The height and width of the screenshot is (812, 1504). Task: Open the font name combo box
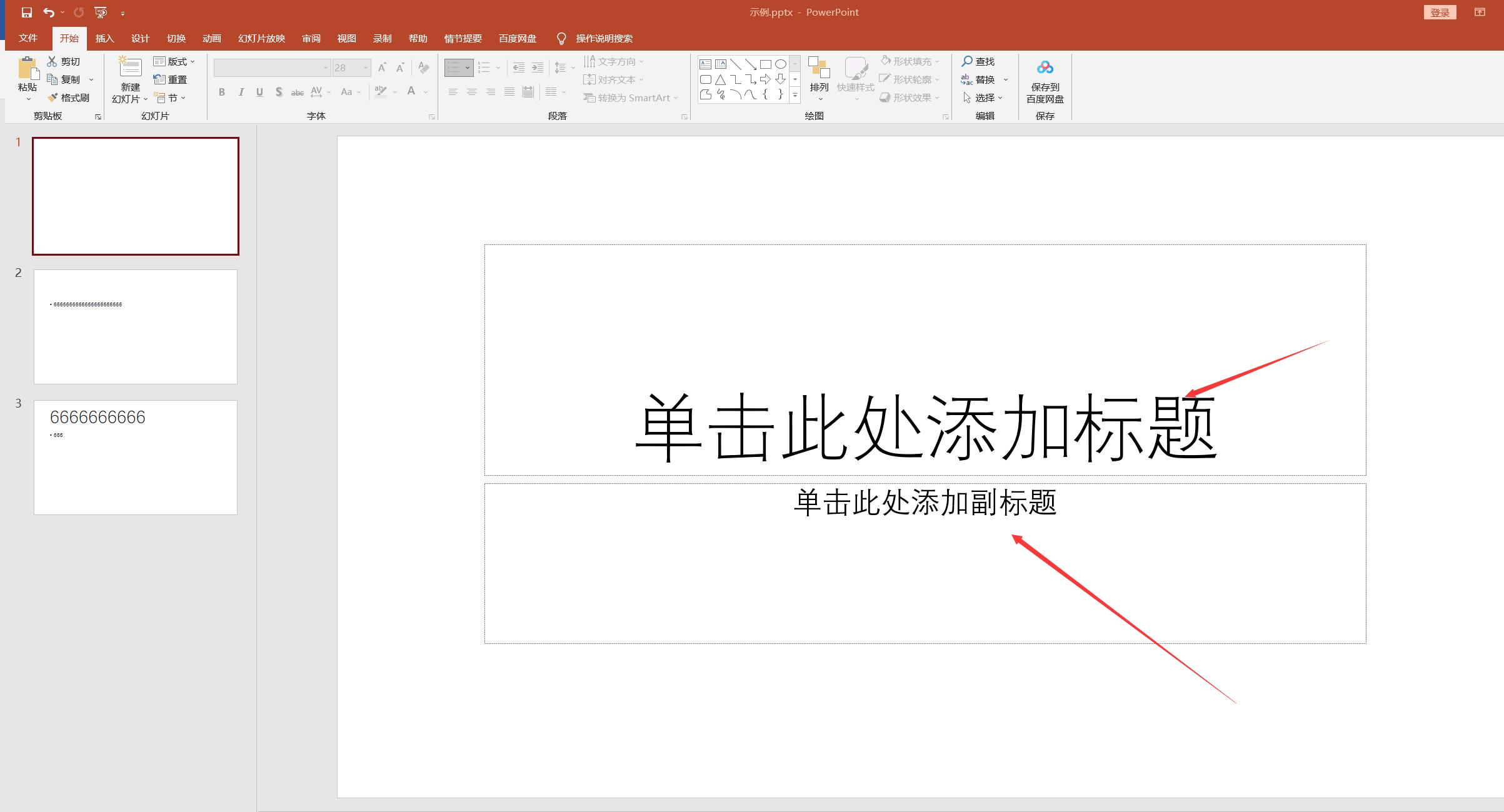tap(272, 68)
